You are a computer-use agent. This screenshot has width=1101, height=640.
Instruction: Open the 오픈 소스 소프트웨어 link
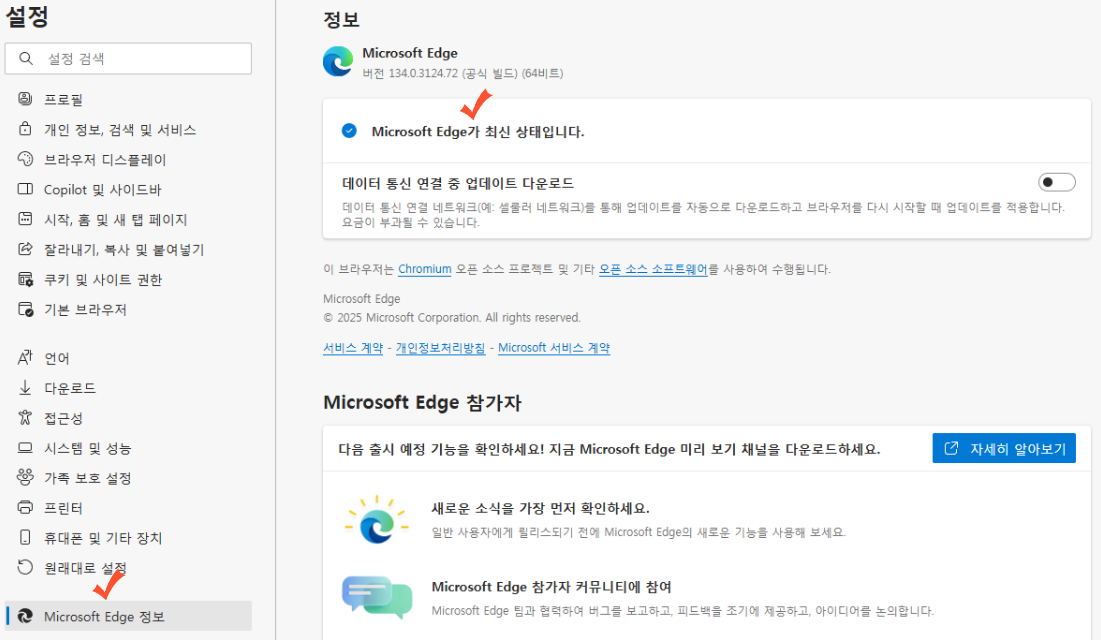[x=653, y=269]
